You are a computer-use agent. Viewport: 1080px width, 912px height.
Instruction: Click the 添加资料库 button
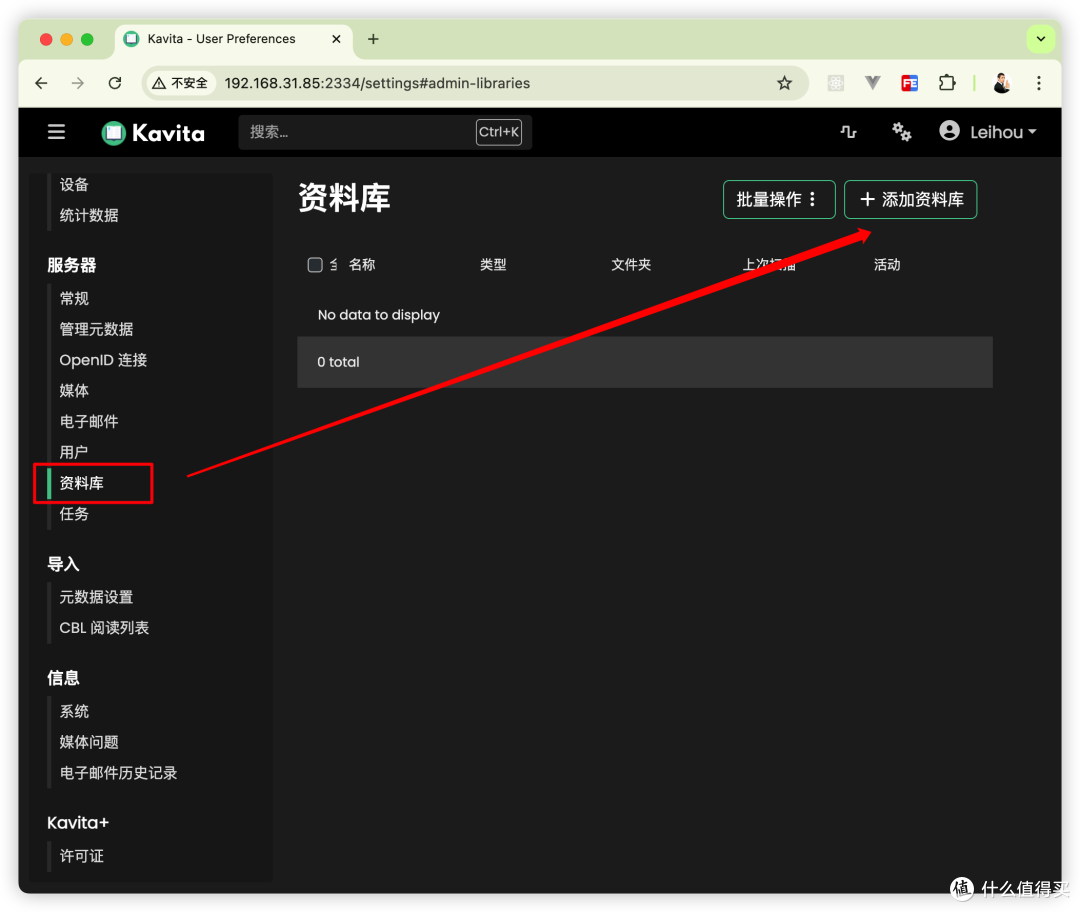[911, 200]
